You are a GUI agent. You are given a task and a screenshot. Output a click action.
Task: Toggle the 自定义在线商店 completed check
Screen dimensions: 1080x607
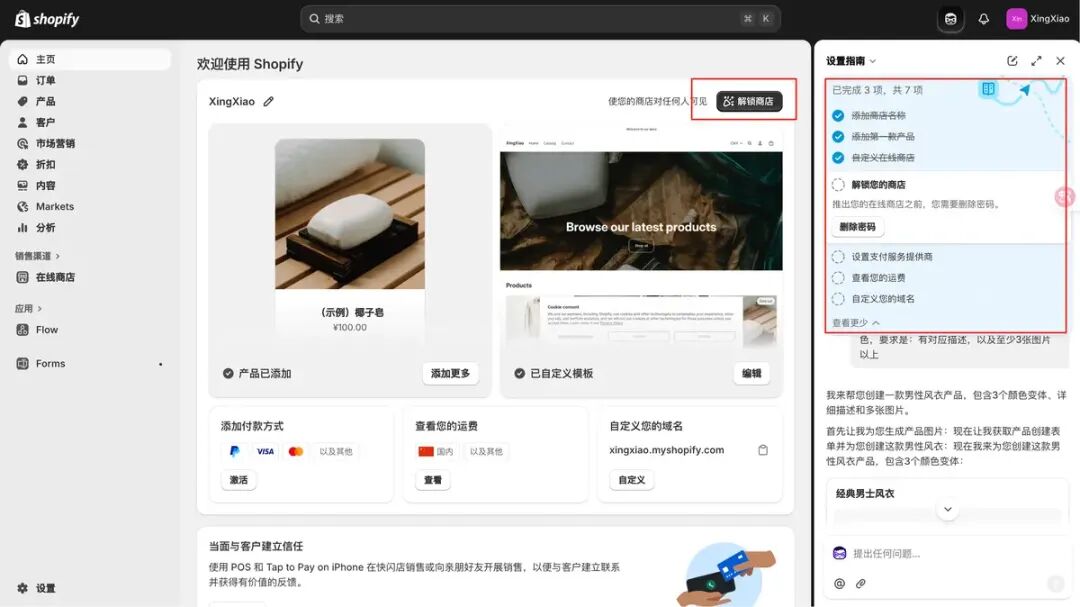[838, 158]
